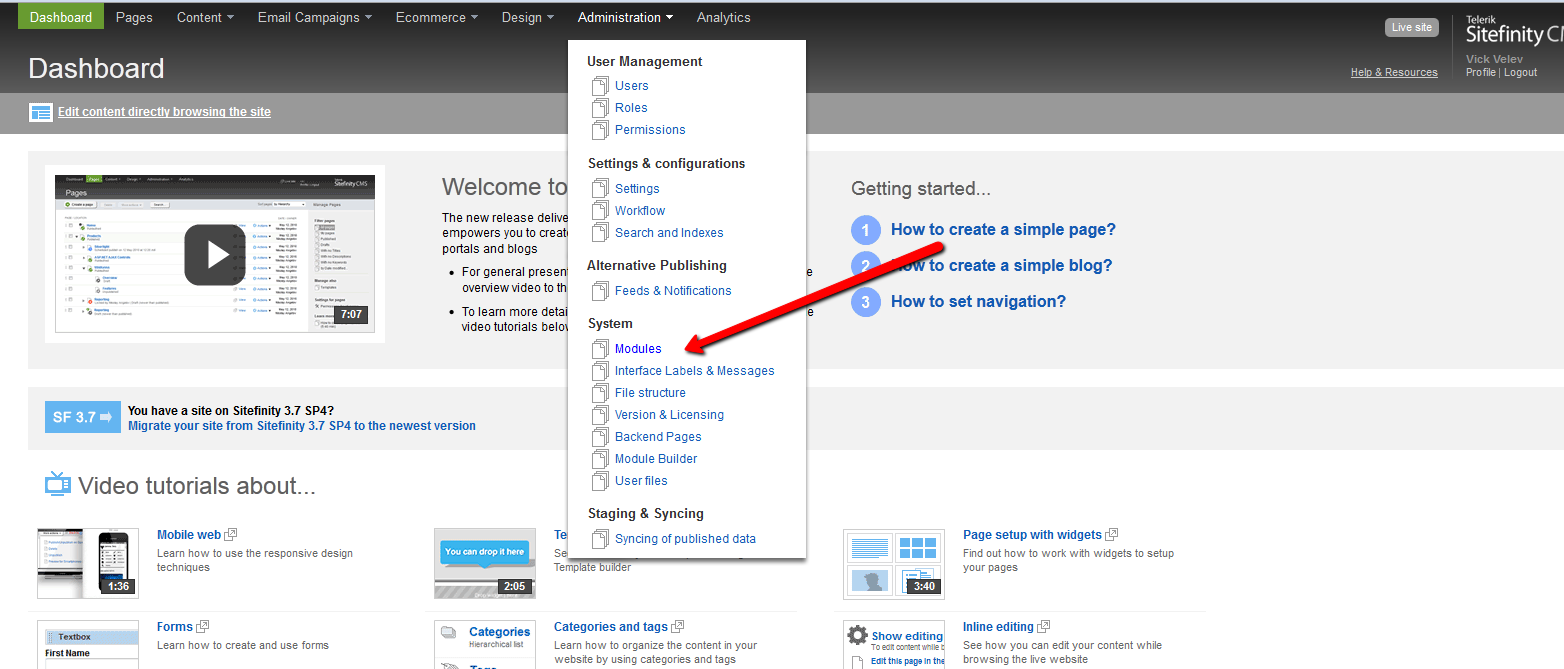This screenshot has height=669, width=1564.
Task: Play the welcome overview video
Action: tap(215, 254)
